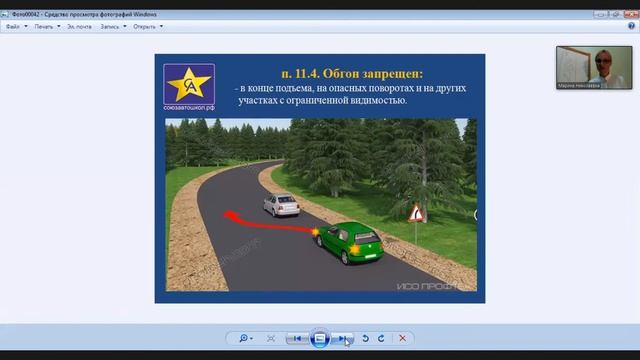Click the displayed slide image
Image resolution: width=640 pixels, height=360 pixels.
320,178
